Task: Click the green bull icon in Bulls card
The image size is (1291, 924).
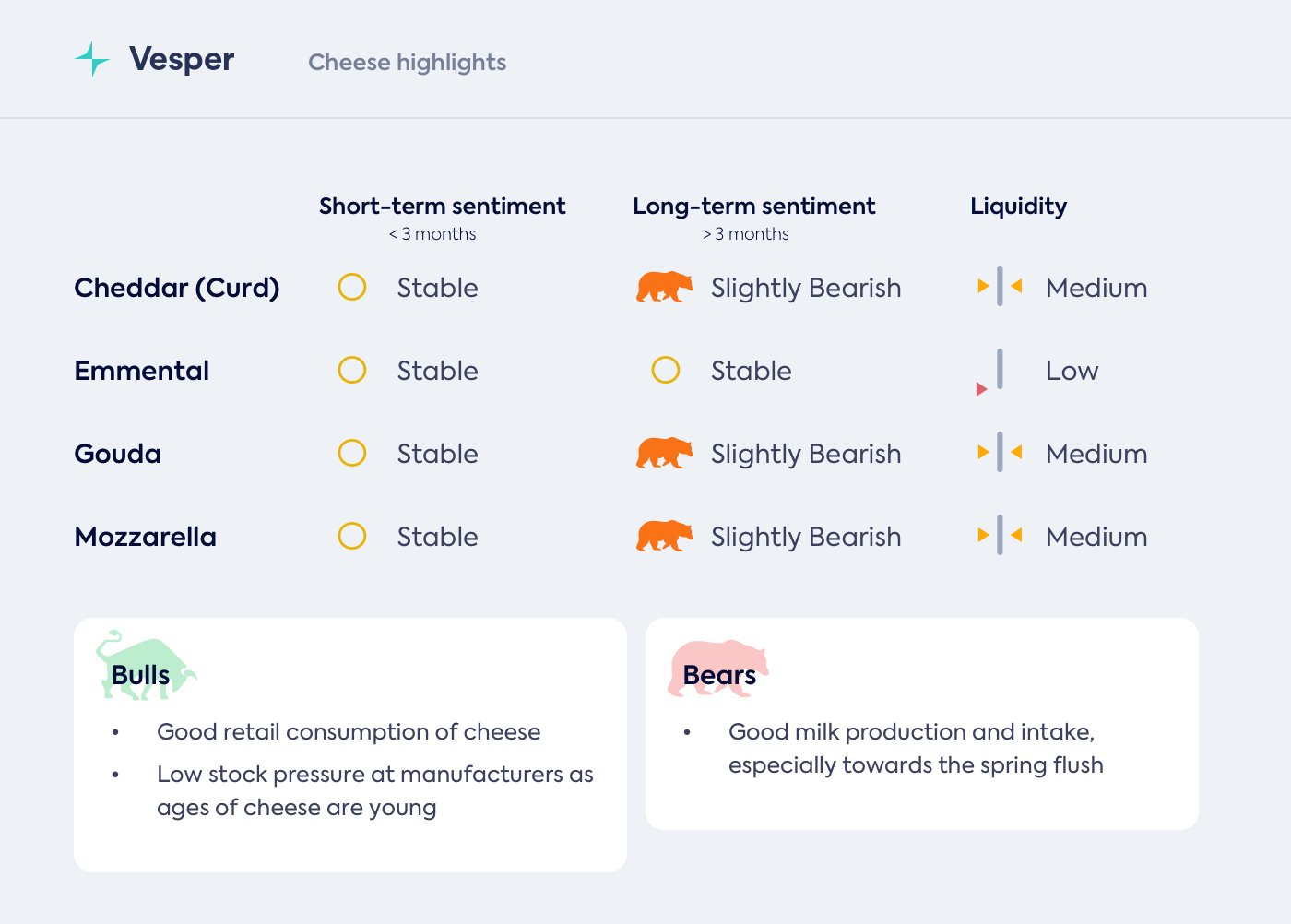Action: [x=145, y=666]
